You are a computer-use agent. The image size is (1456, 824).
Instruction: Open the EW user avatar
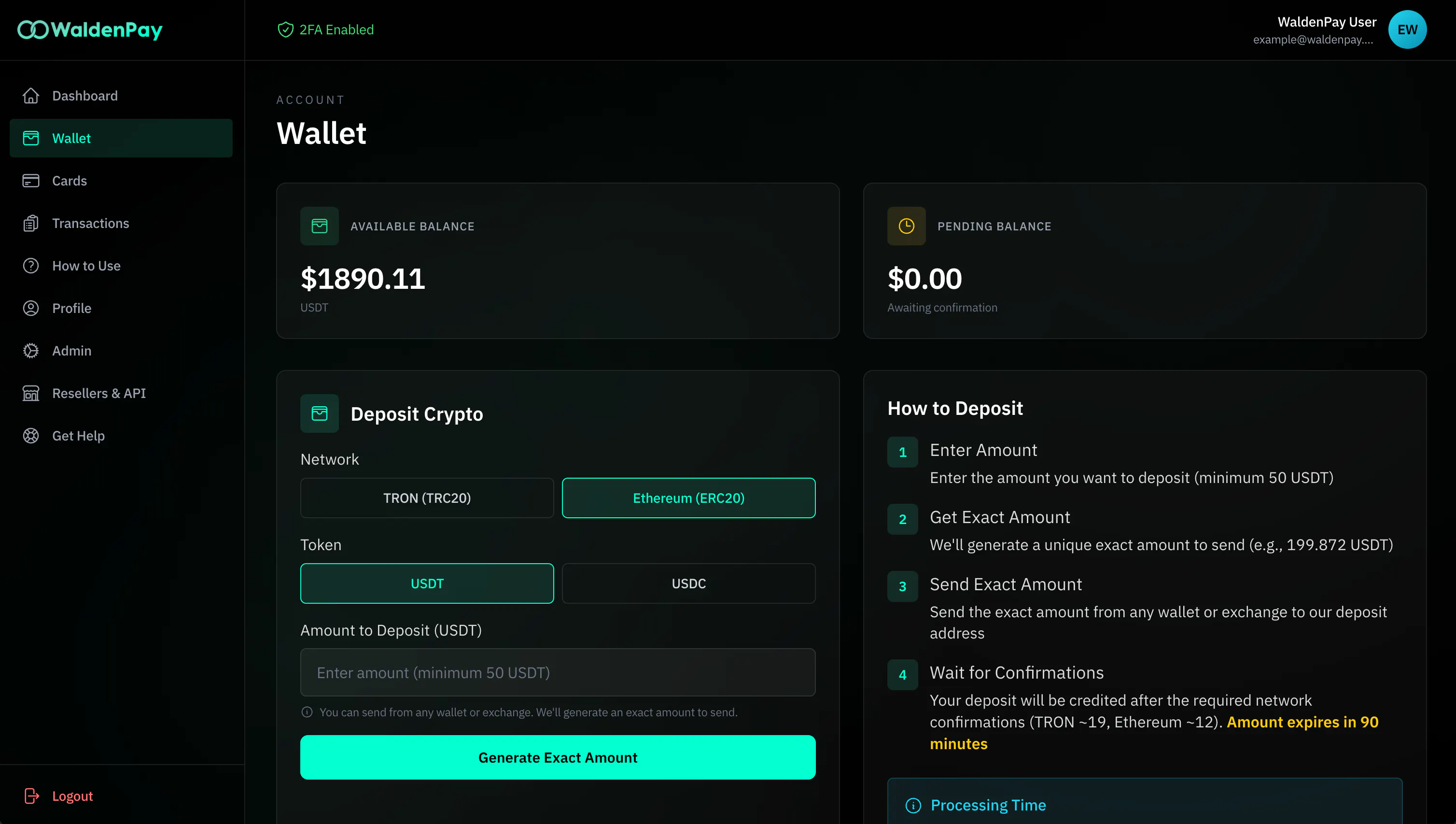pos(1407,29)
